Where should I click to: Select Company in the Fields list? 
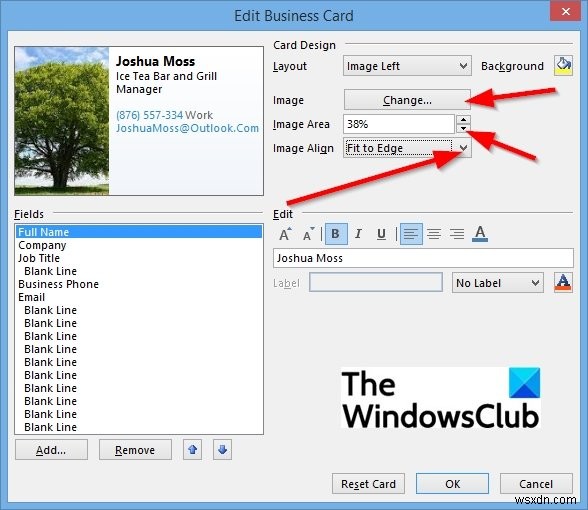(139, 245)
